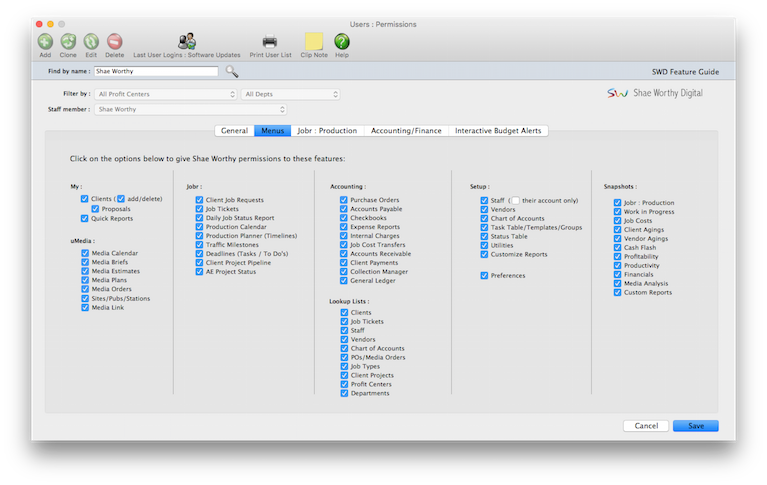This screenshot has height=485, width=767.
Task: Open Last User Logins software updates
Action: tap(187, 42)
